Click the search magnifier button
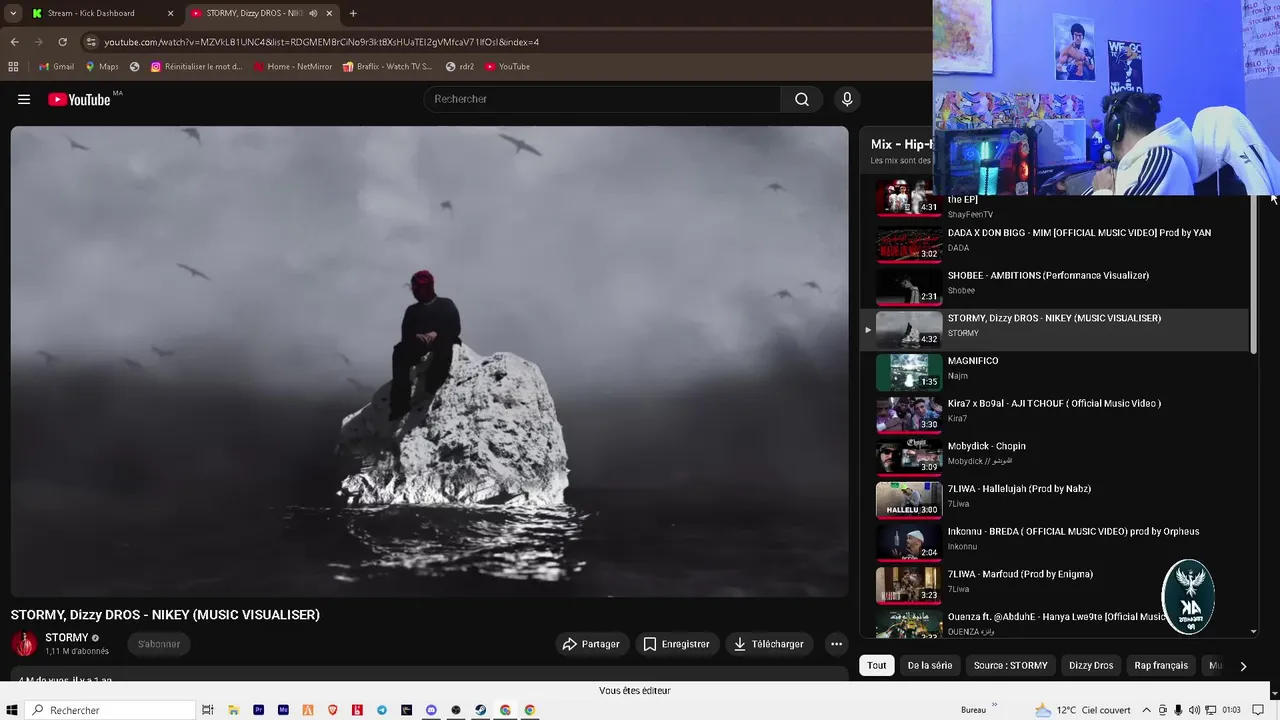Viewport: 1280px width, 720px height. pos(801,99)
